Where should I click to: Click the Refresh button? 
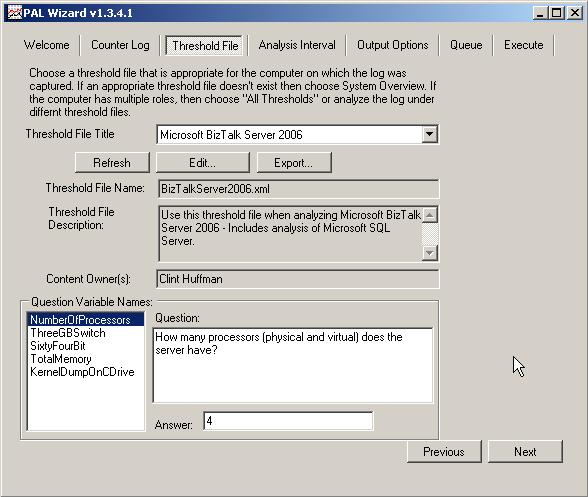coord(112,163)
